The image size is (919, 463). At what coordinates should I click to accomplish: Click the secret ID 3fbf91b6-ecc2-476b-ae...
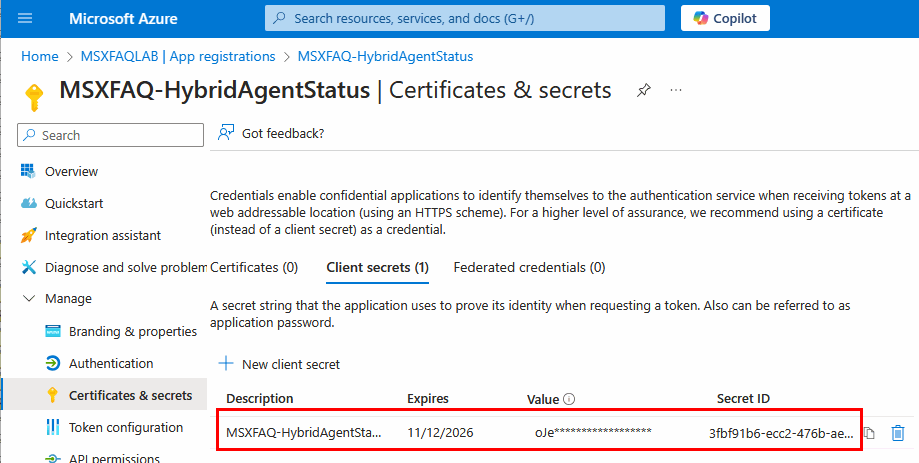pos(781,433)
